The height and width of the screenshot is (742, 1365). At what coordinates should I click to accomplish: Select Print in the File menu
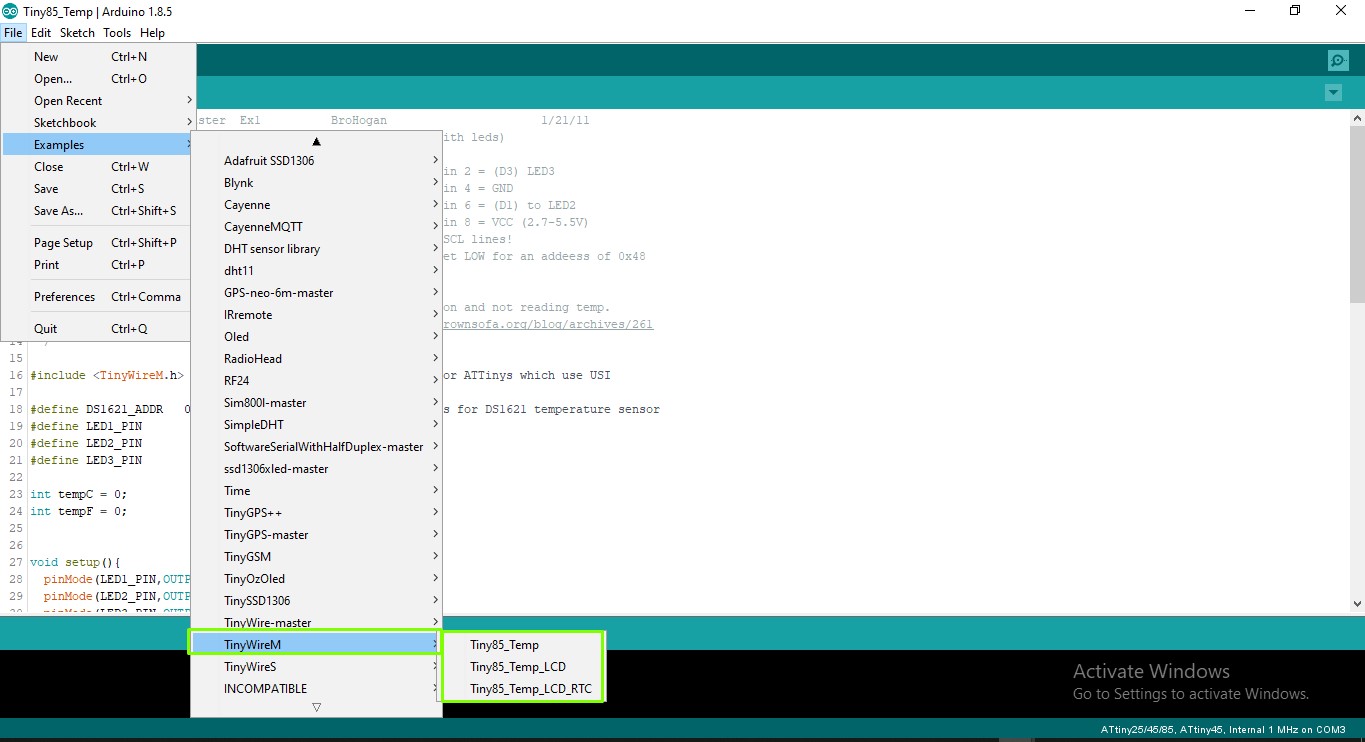tap(98, 265)
